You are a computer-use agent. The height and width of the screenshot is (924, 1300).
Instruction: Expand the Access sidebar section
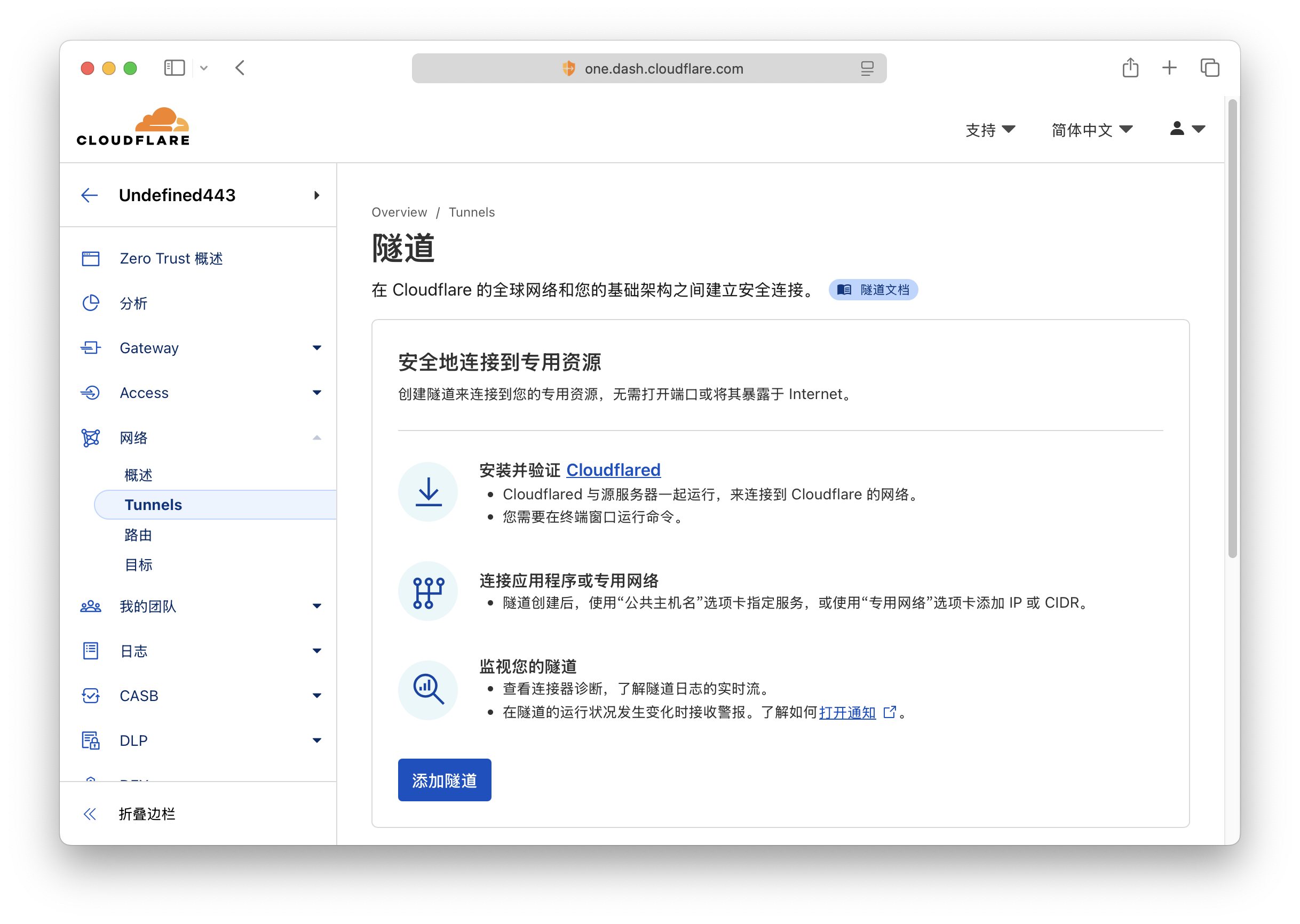pyautogui.click(x=316, y=393)
